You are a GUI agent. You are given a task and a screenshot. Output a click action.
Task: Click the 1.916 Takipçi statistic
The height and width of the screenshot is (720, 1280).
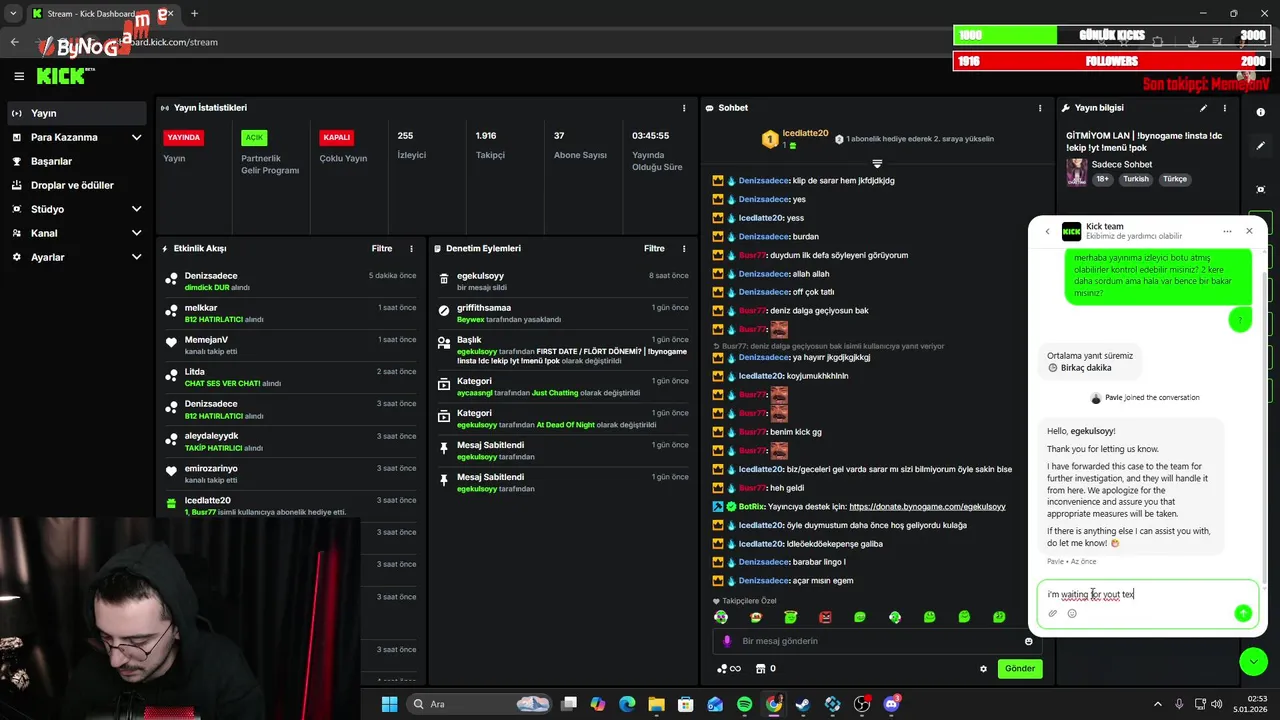pos(490,145)
